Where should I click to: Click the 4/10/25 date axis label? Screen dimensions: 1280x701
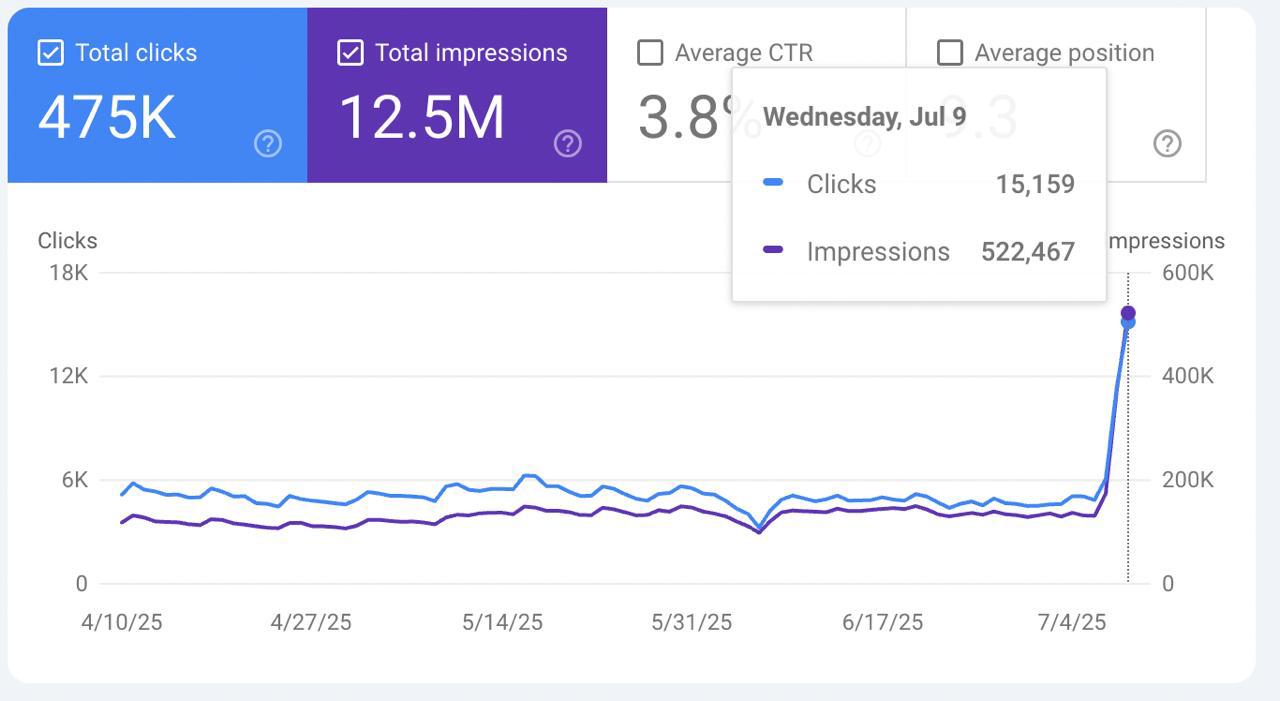121,622
